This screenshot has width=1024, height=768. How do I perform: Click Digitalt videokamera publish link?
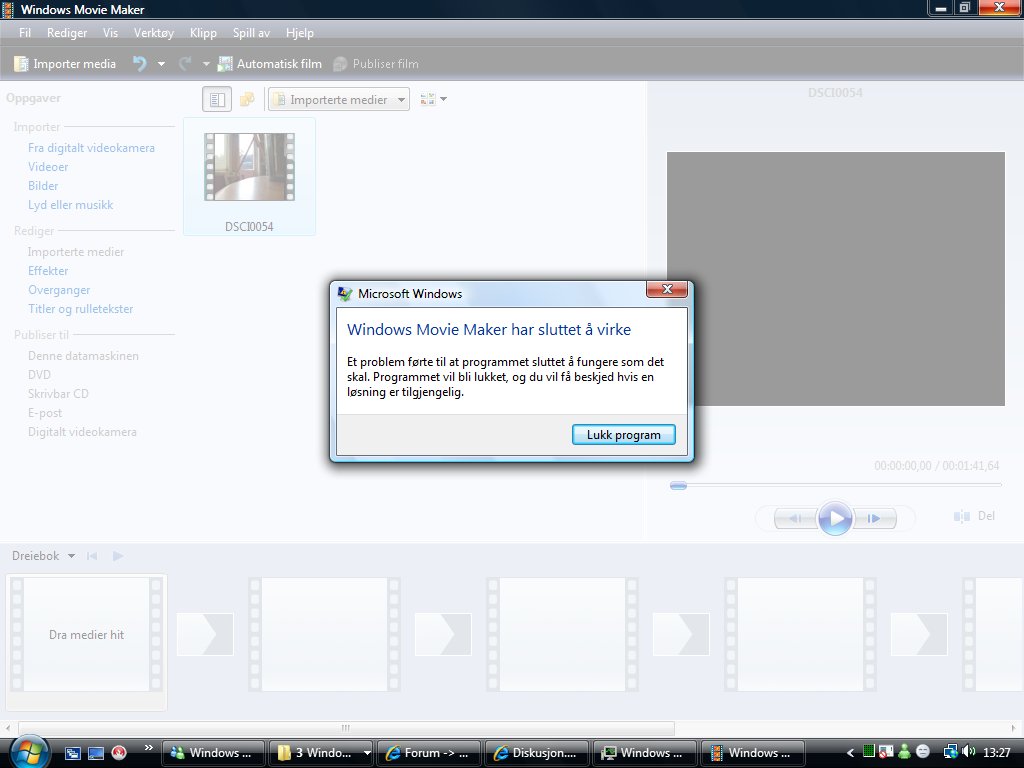click(x=82, y=432)
